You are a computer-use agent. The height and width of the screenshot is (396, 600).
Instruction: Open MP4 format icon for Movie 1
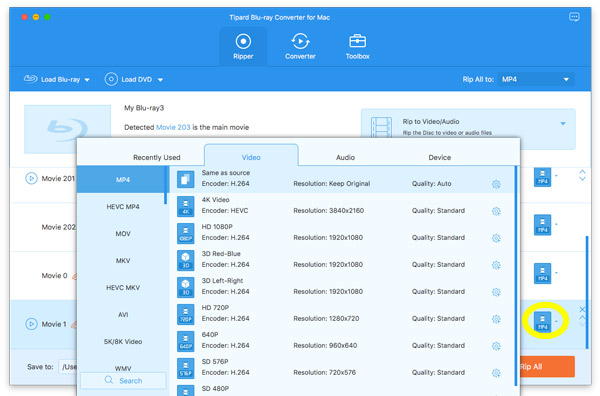pyautogui.click(x=542, y=322)
